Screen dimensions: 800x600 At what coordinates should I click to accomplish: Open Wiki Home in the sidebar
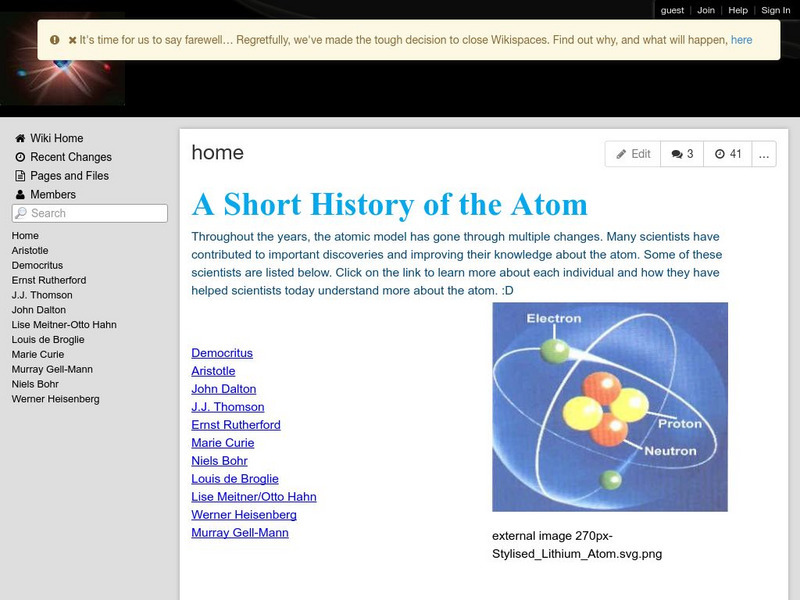[57, 138]
